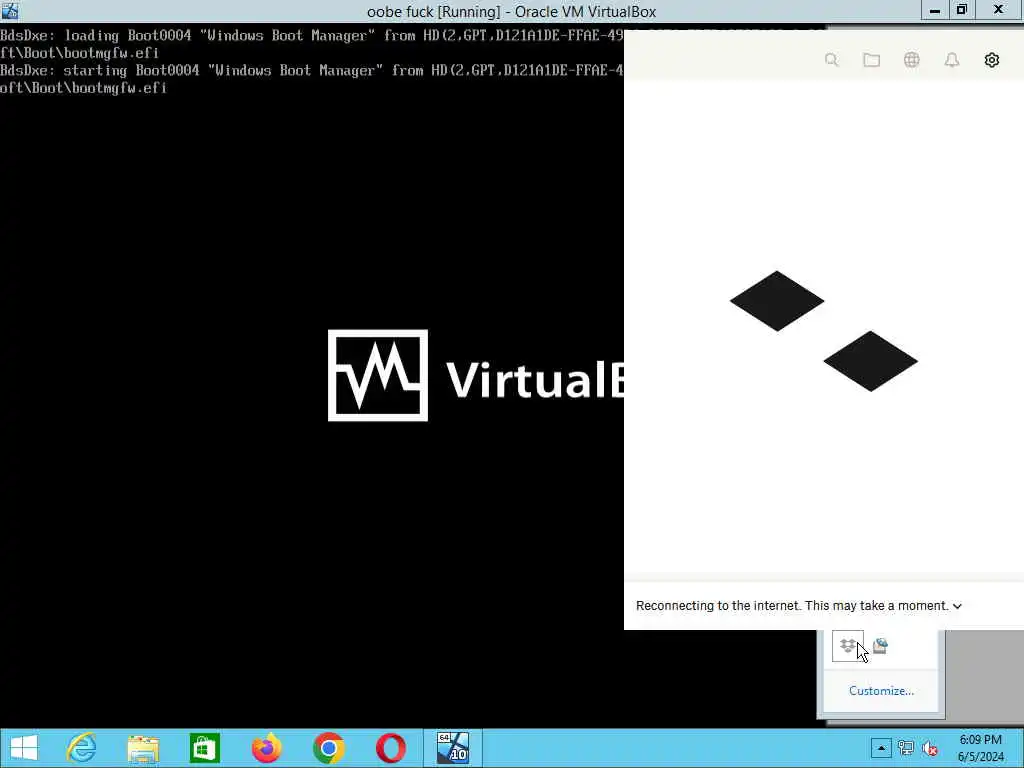The height and width of the screenshot is (768, 1024).
Task: Open the Windows Start button
Action: [x=24, y=748]
